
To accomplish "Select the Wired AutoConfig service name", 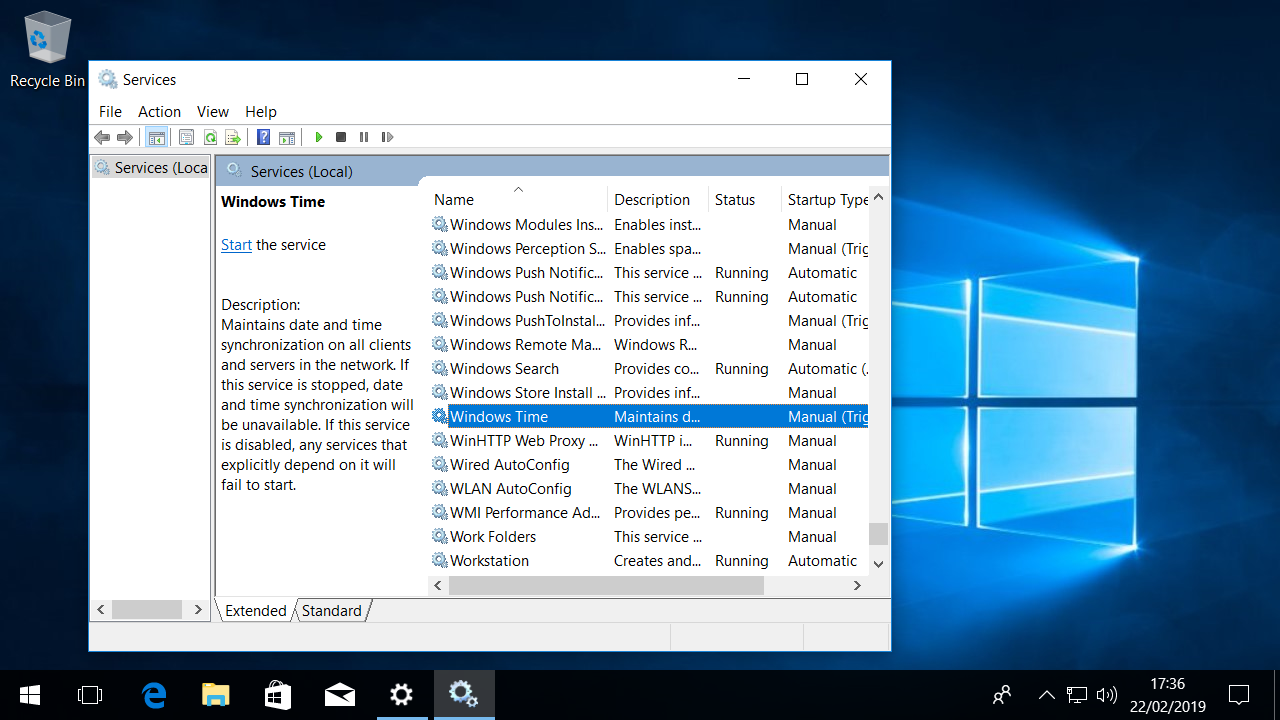I will (510, 465).
